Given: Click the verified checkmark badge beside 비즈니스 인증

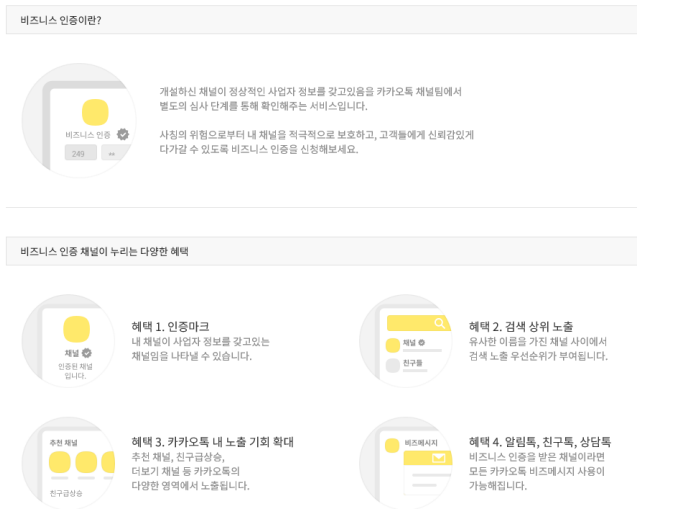Looking at the screenshot, I should [x=123, y=134].
